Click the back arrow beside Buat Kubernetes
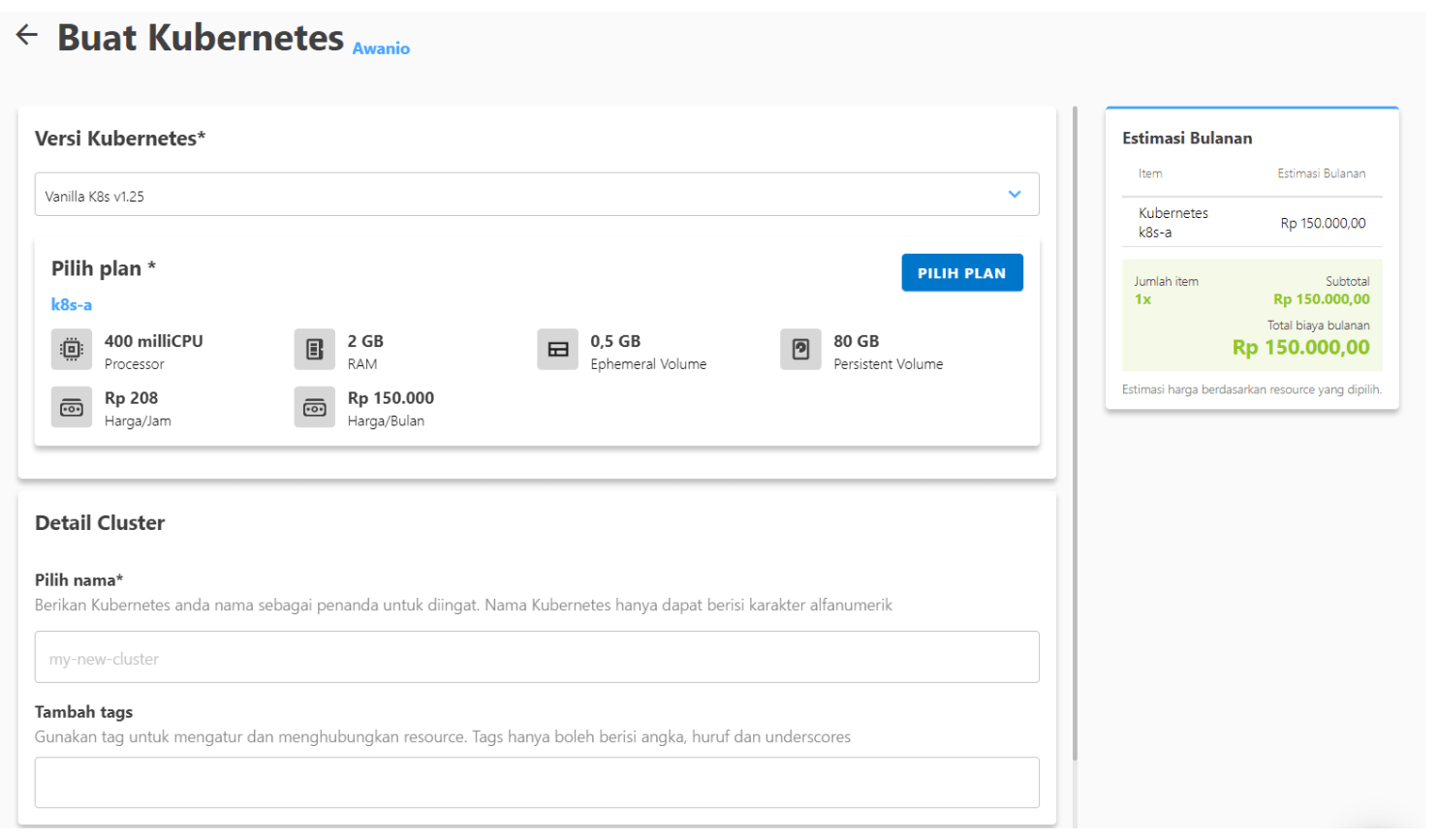Viewport: 1439px width, 840px height. [27, 36]
